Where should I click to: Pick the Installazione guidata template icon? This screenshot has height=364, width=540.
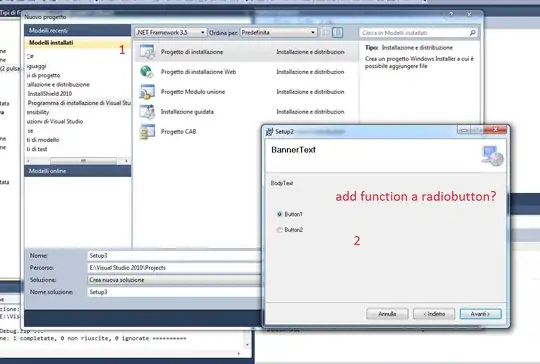147,112
